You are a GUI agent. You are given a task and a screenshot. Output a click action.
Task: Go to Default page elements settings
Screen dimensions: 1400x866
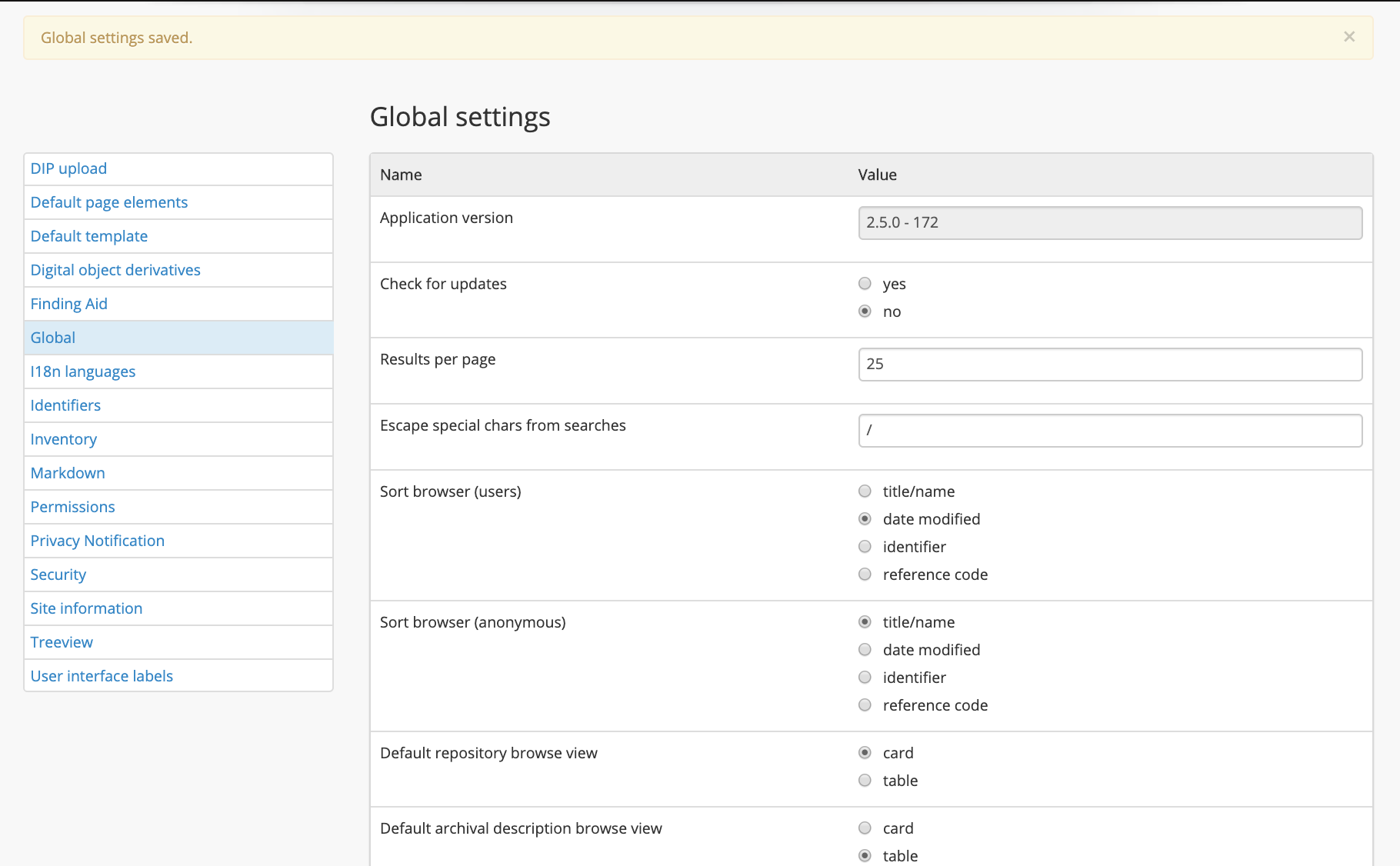coord(109,202)
